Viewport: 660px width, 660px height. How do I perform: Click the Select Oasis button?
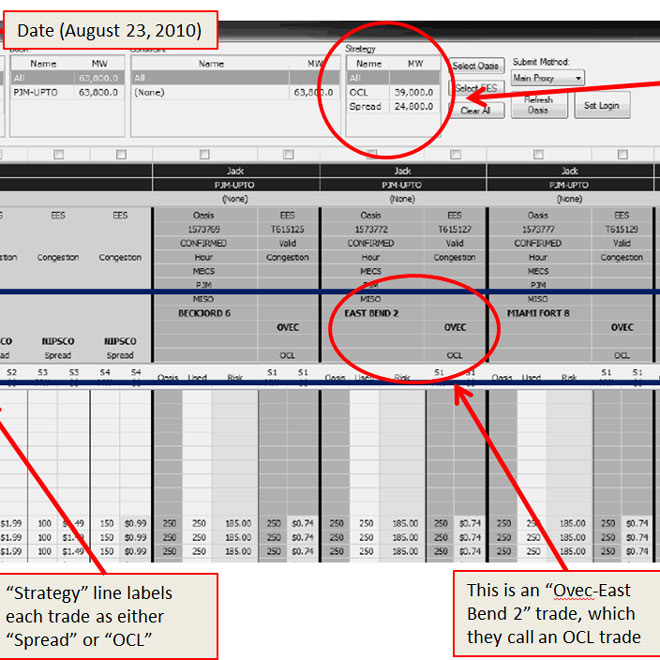tap(476, 66)
